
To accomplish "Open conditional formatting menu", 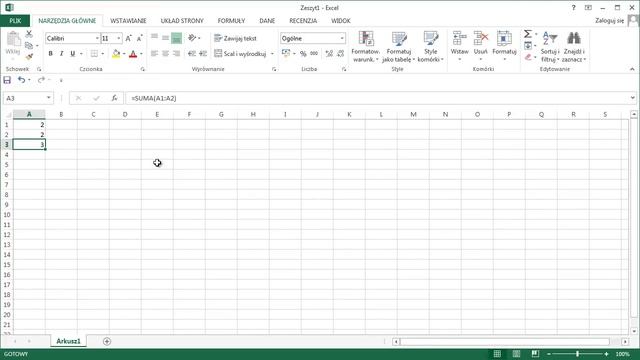I will coord(365,47).
